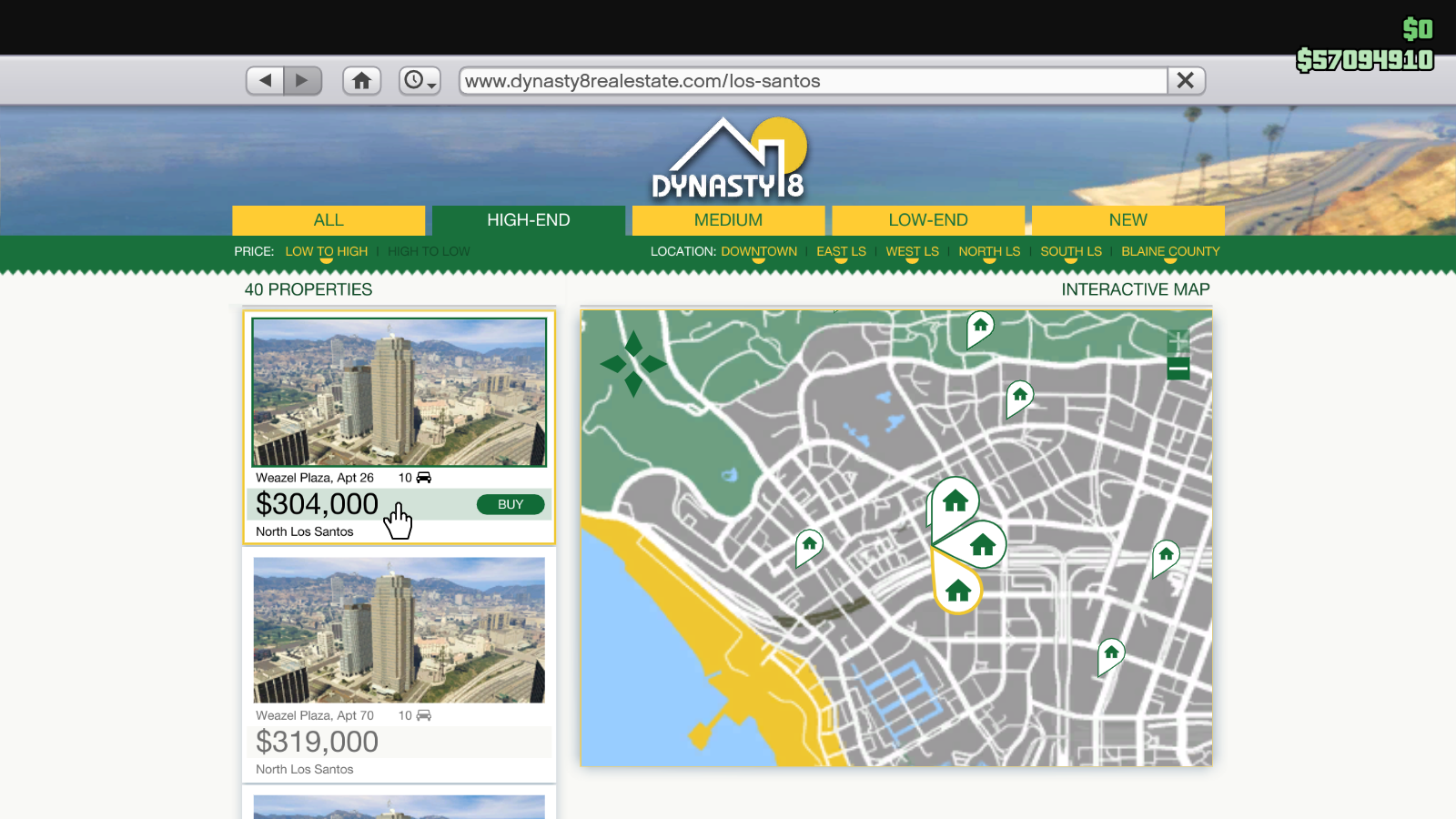Select the large upper house marker in the cluster

tap(954, 500)
